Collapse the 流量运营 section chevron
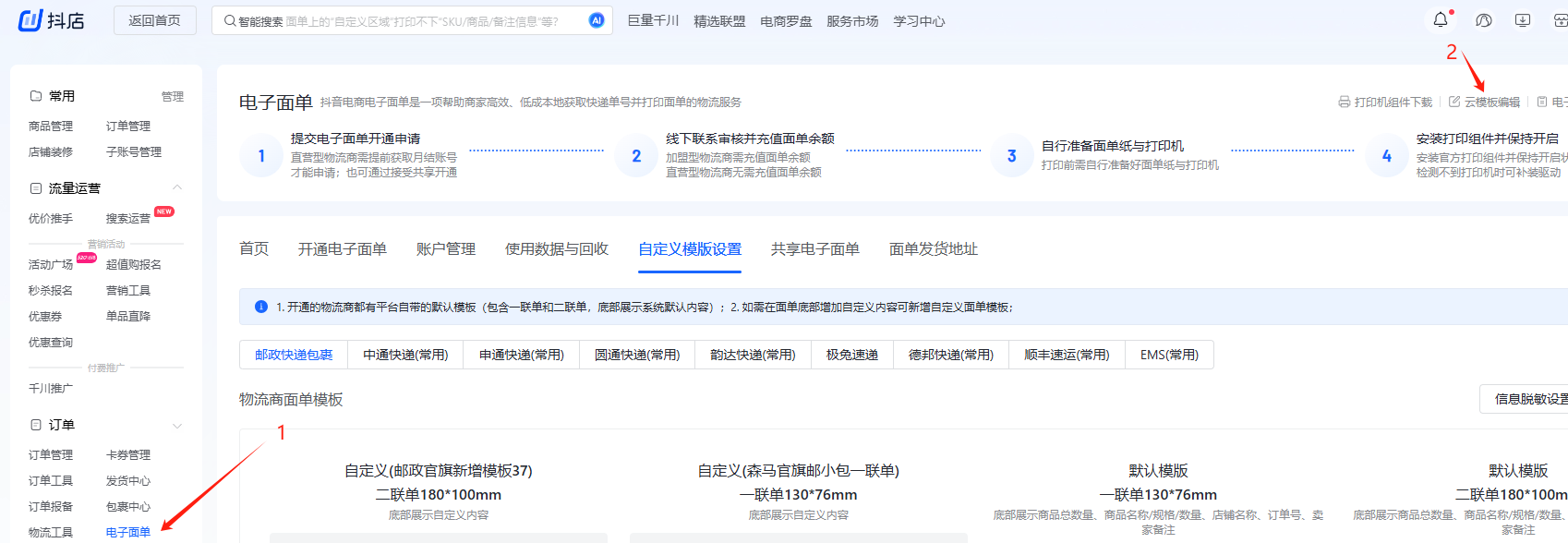The image size is (1568, 543). 177,188
